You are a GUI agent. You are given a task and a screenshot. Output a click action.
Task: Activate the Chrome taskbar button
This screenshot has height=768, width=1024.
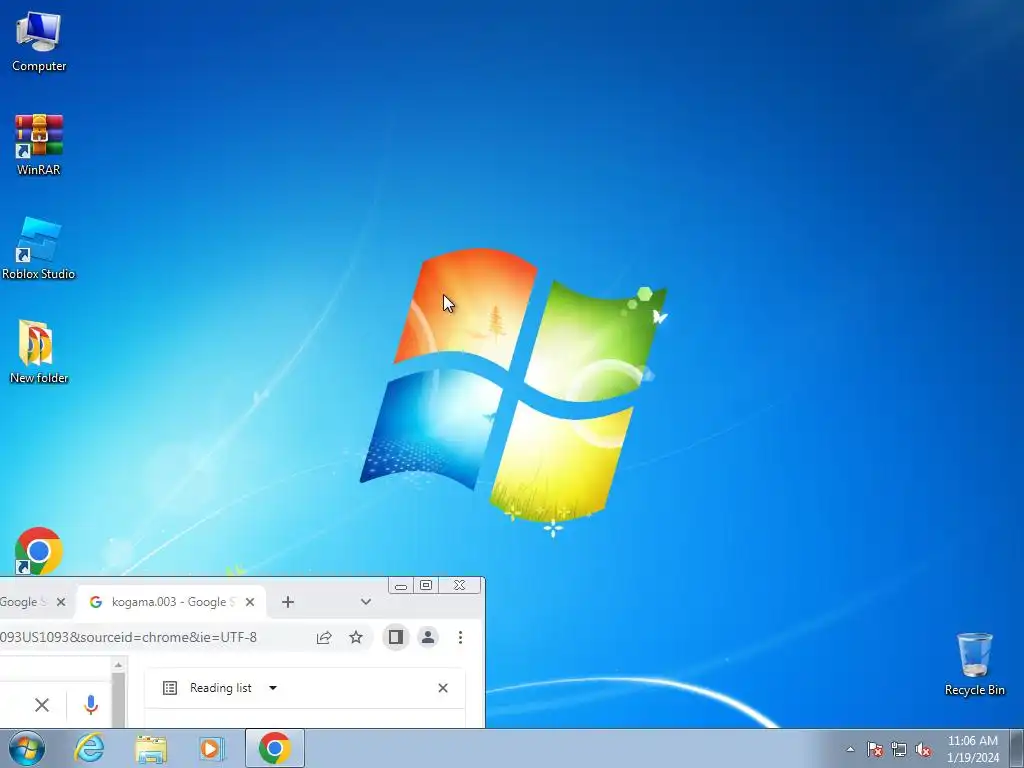[x=275, y=748]
